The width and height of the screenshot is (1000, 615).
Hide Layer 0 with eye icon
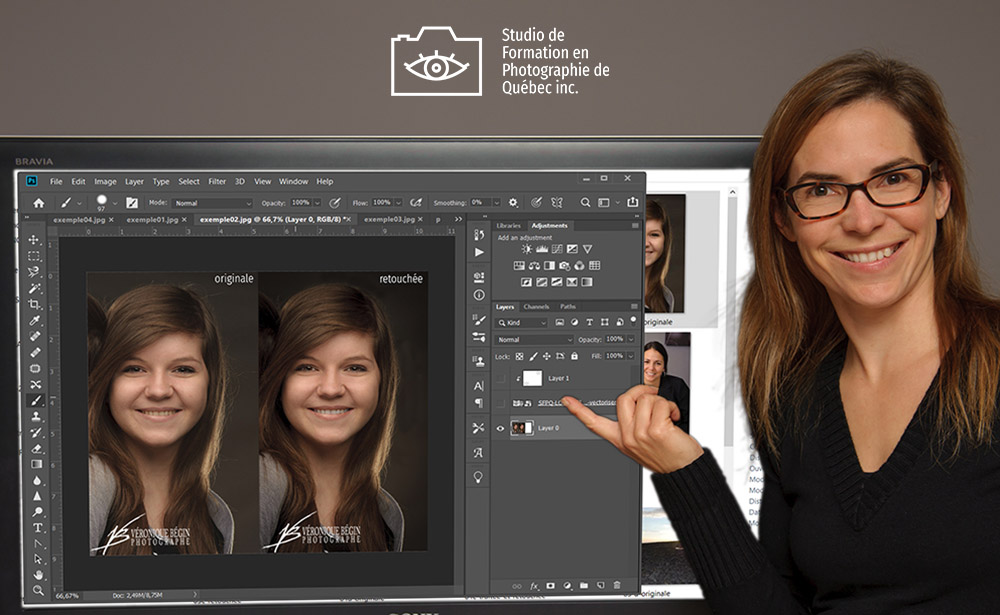click(501, 428)
